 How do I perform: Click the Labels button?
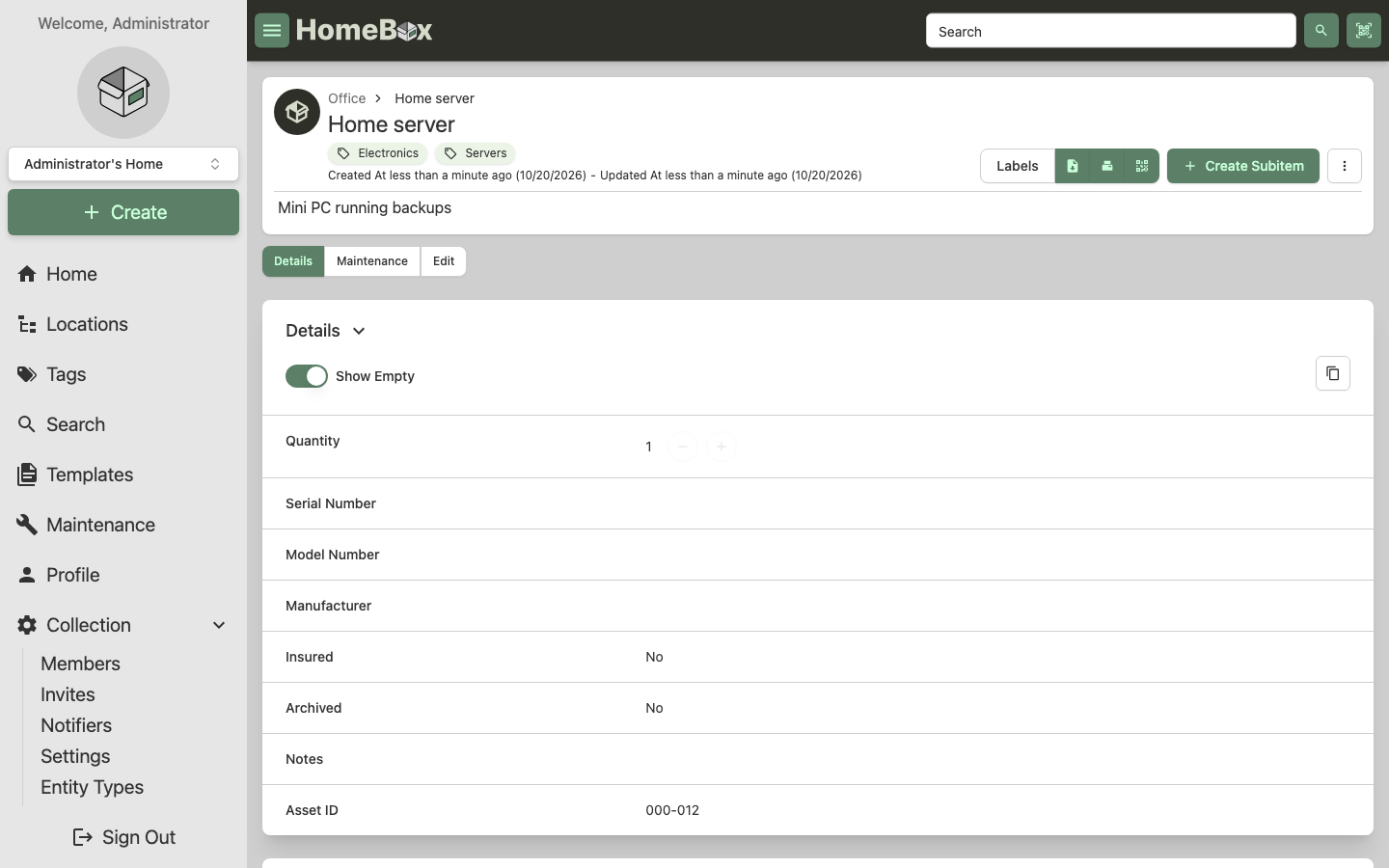(x=1018, y=166)
